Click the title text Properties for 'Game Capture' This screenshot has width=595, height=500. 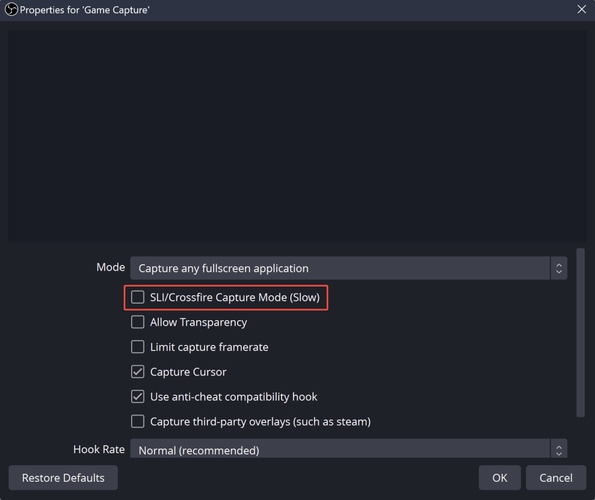(x=85, y=10)
